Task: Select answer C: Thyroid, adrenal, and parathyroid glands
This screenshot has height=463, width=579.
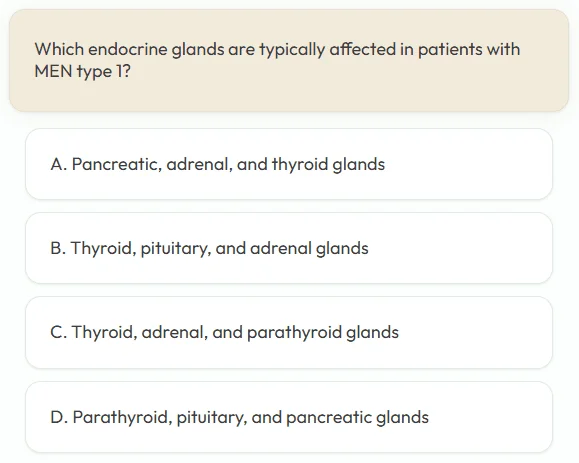Action: (x=289, y=332)
